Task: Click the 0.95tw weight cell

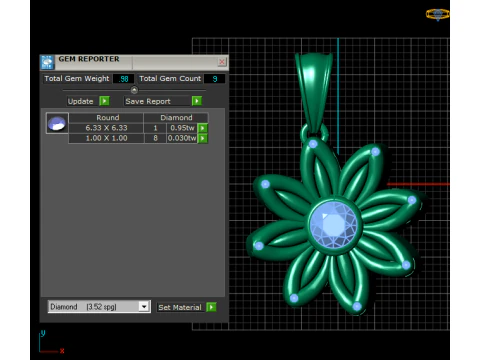Action: (182, 128)
